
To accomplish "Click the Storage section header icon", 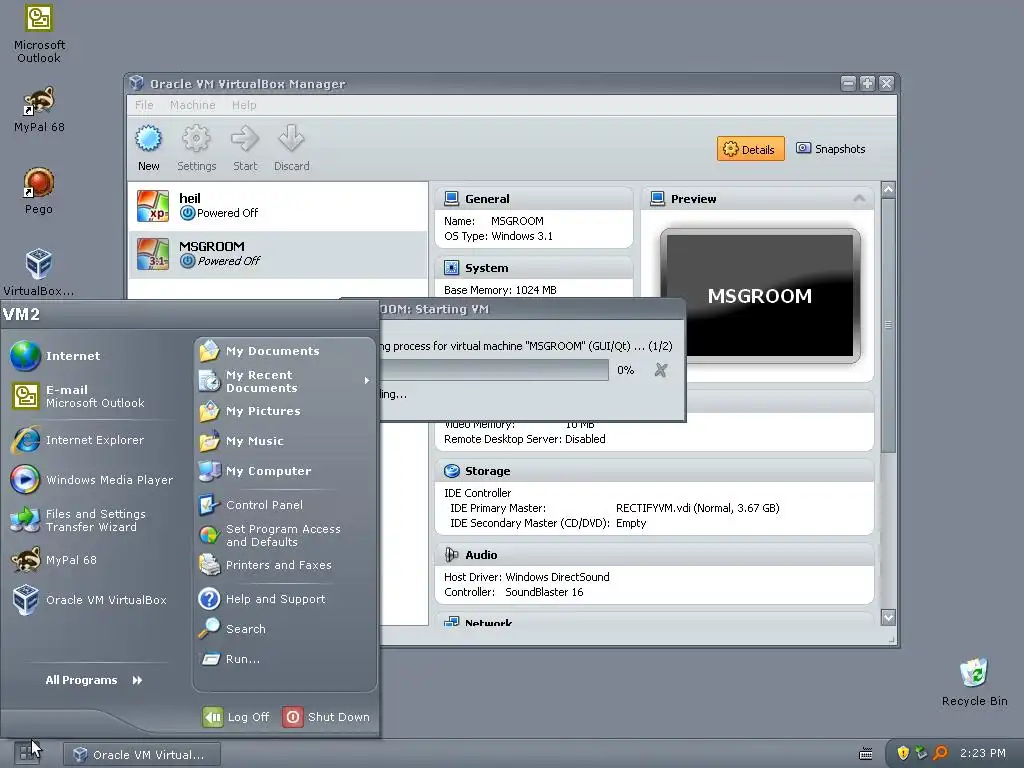I will (x=451, y=471).
